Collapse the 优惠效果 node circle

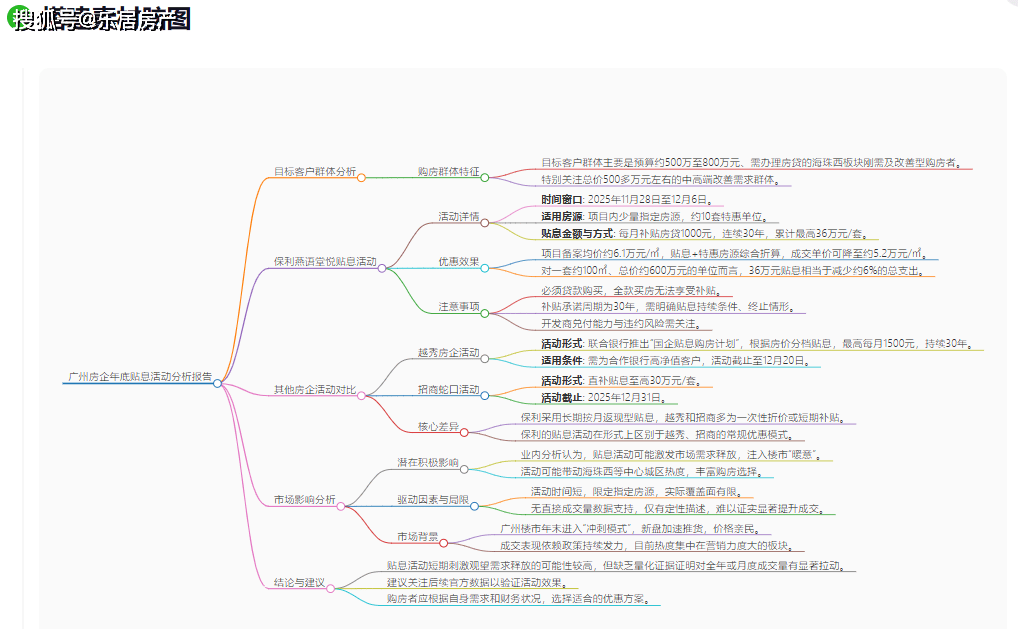(x=485, y=268)
